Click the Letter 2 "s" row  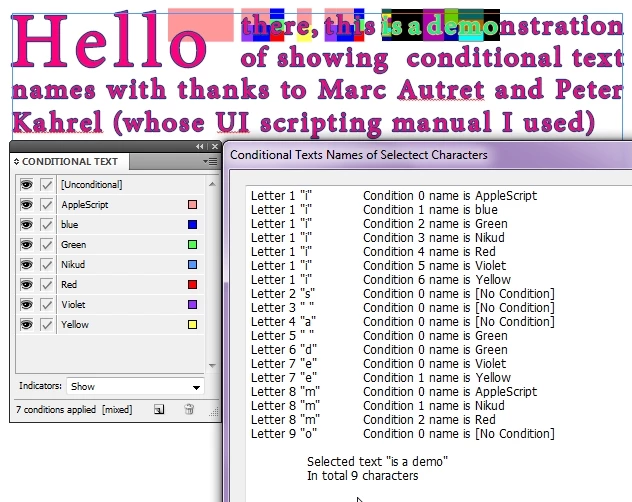click(x=403, y=294)
